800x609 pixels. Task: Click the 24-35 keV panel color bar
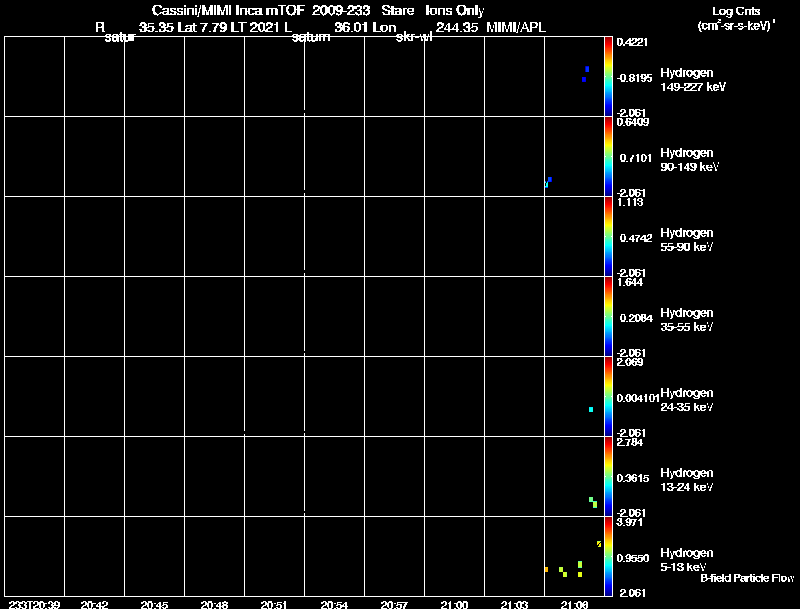[x=608, y=396]
